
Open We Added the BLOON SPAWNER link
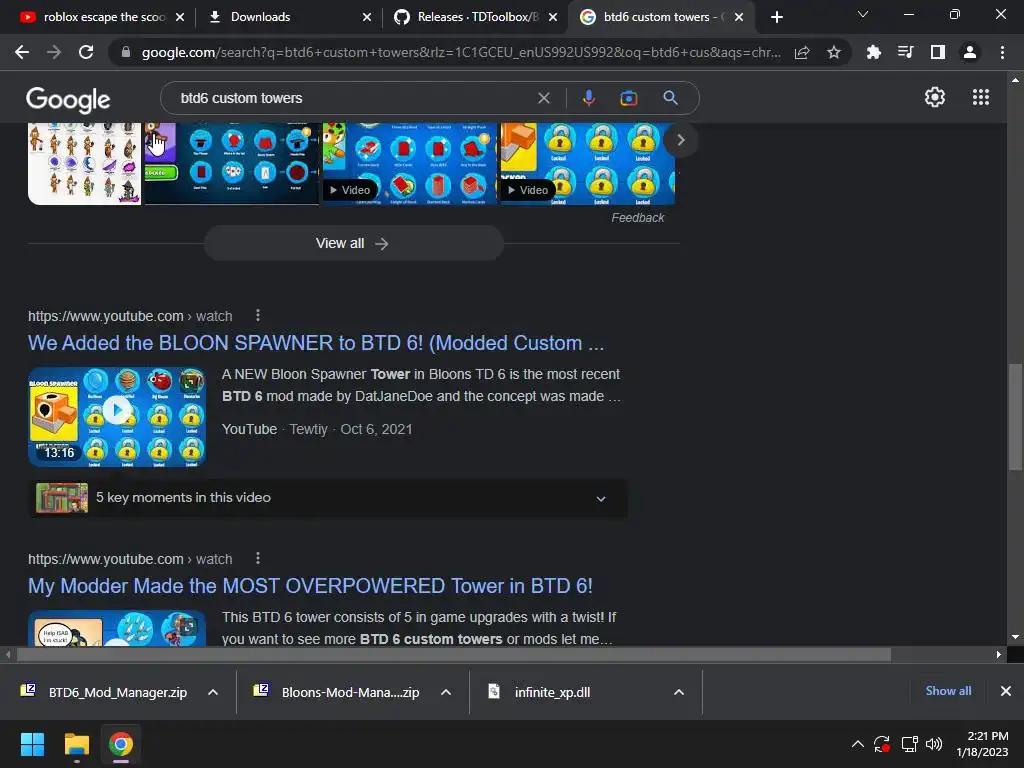pyautogui.click(x=316, y=343)
